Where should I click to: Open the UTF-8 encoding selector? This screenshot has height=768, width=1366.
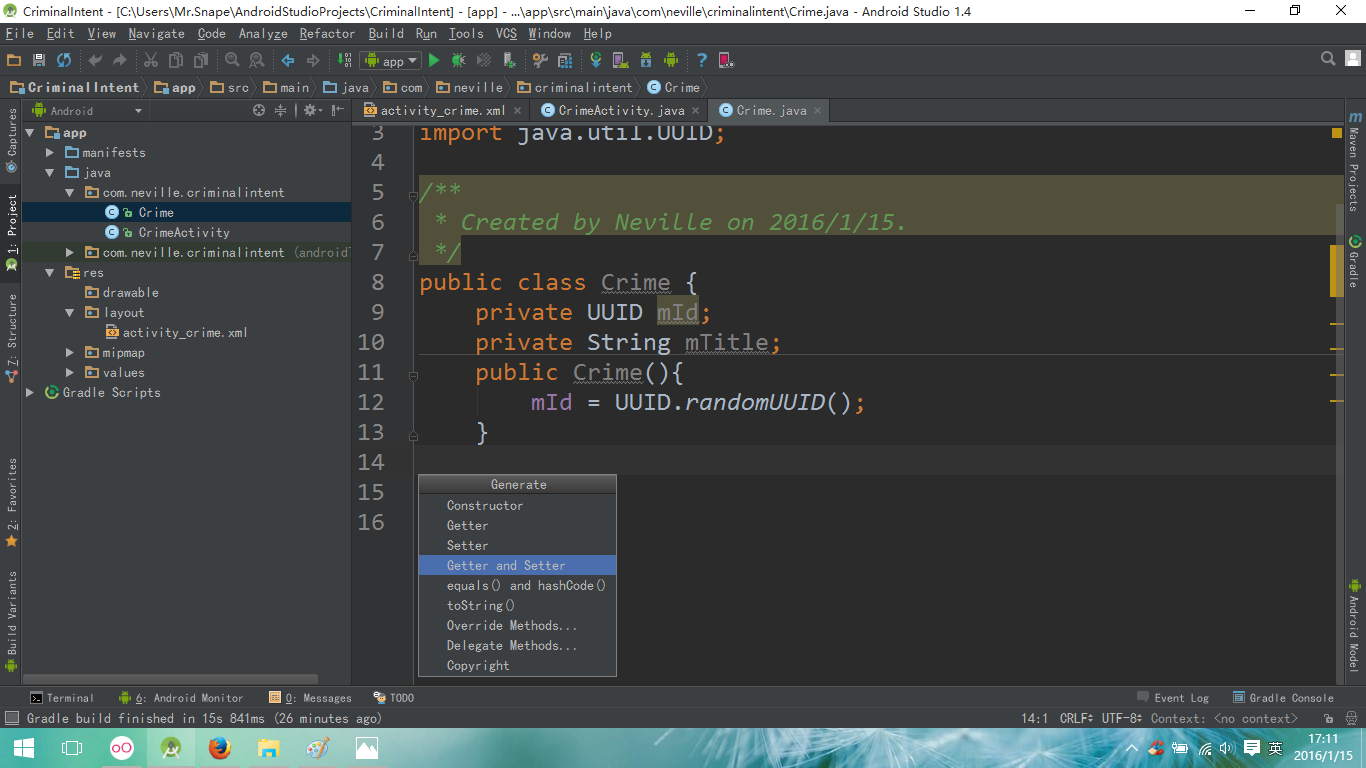tap(1122, 718)
